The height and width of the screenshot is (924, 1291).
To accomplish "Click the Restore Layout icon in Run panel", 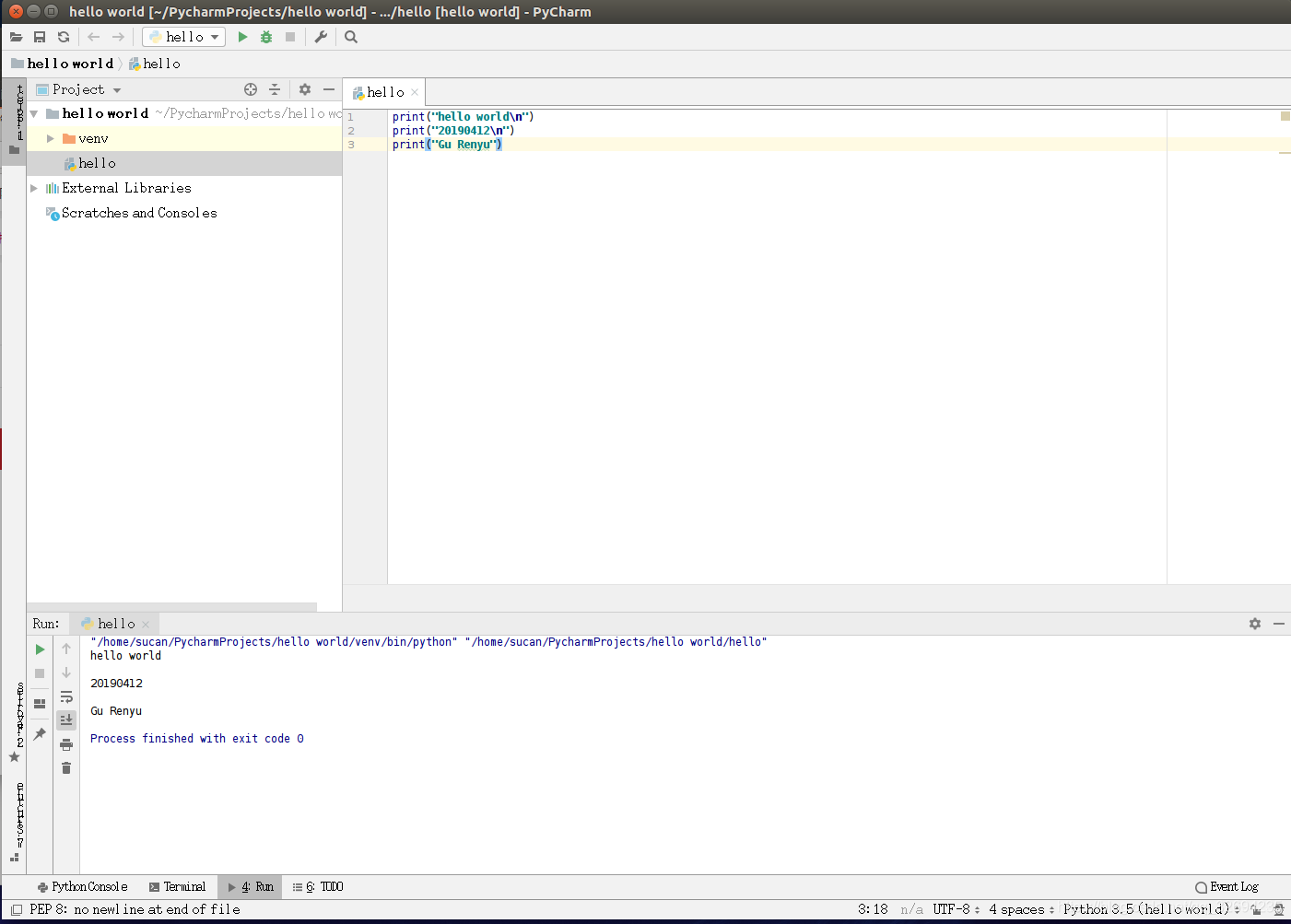I will (x=40, y=704).
